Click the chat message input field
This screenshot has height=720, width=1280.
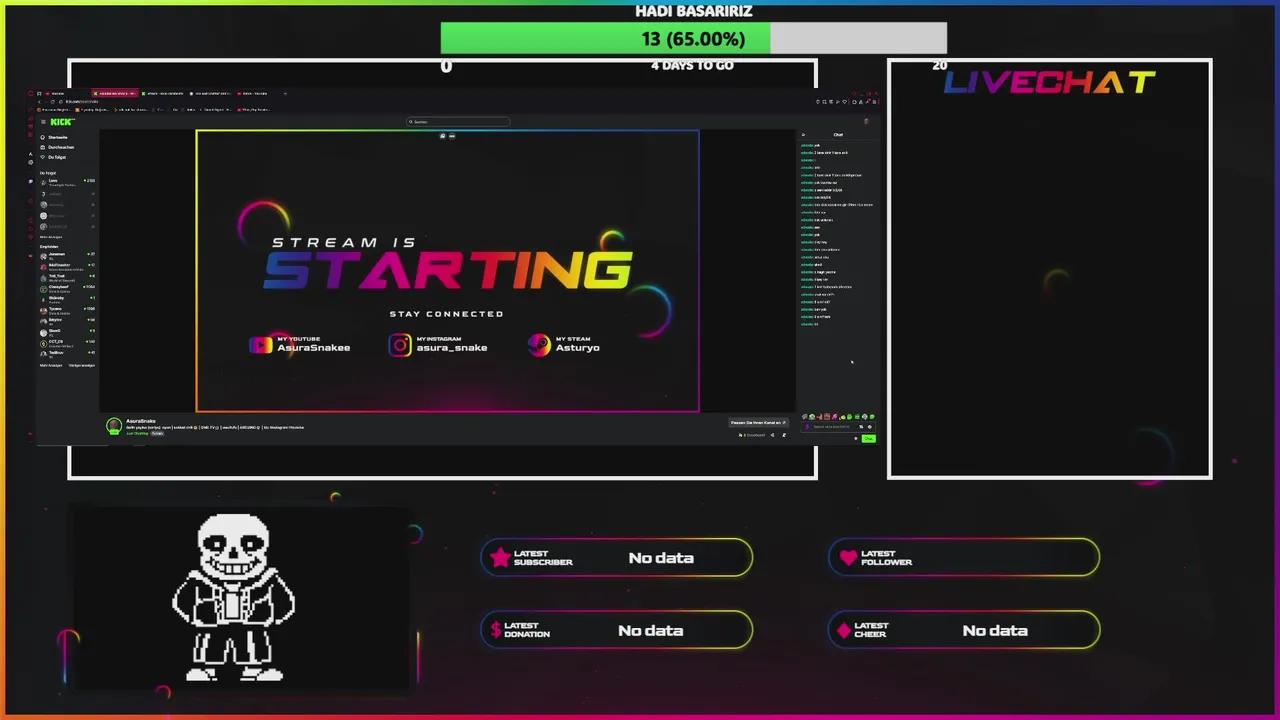pyautogui.click(x=830, y=426)
